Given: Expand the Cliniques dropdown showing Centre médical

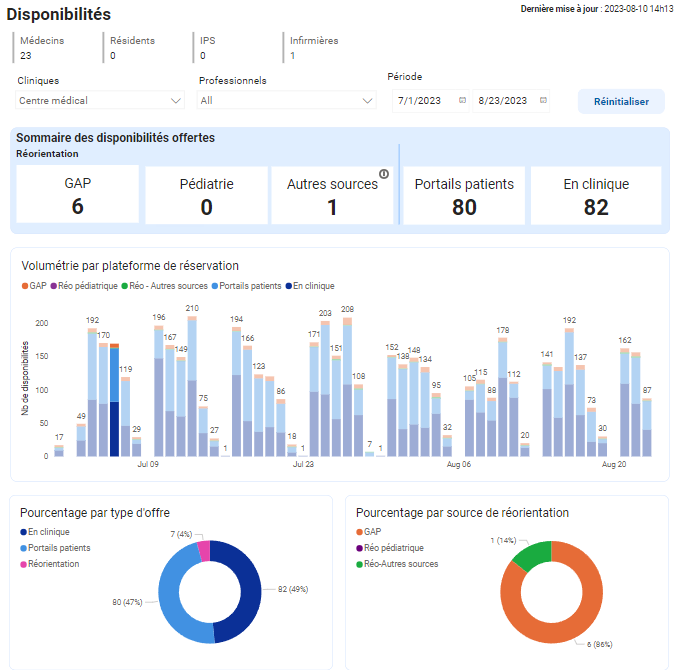Looking at the screenshot, I should click(100, 100).
